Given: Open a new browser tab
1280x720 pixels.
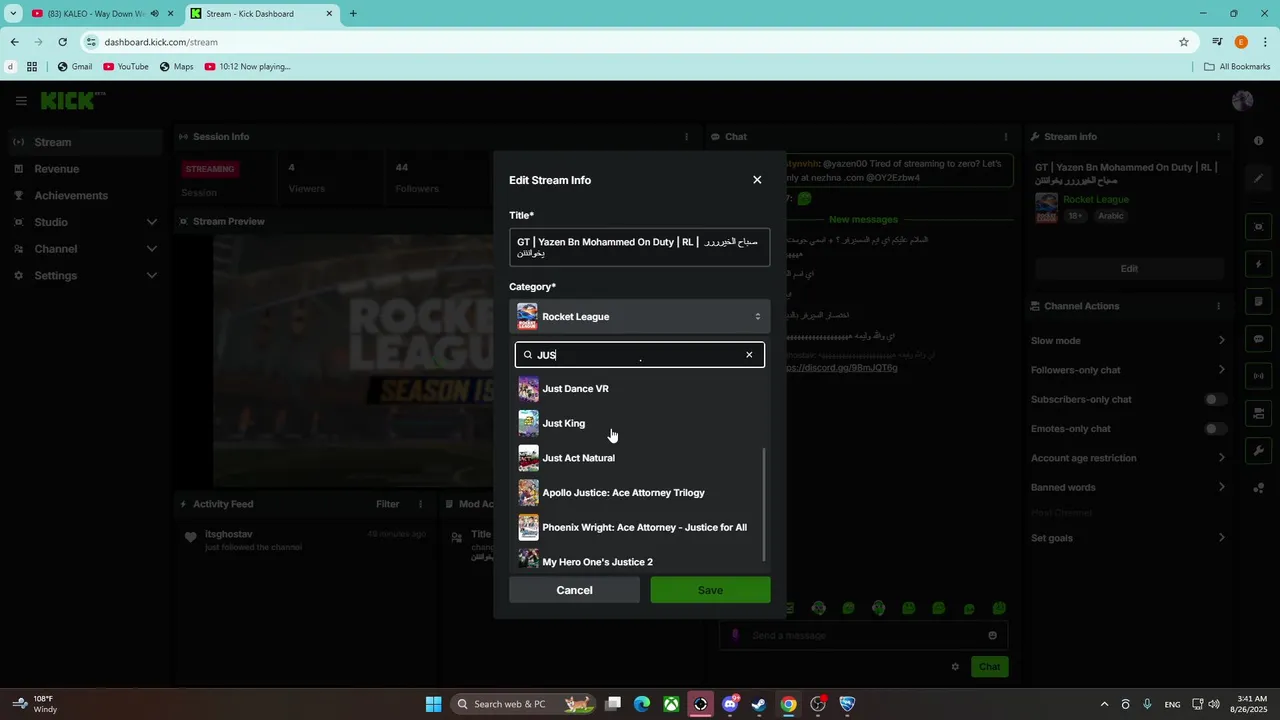Looking at the screenshot, I should coord(353,14).
